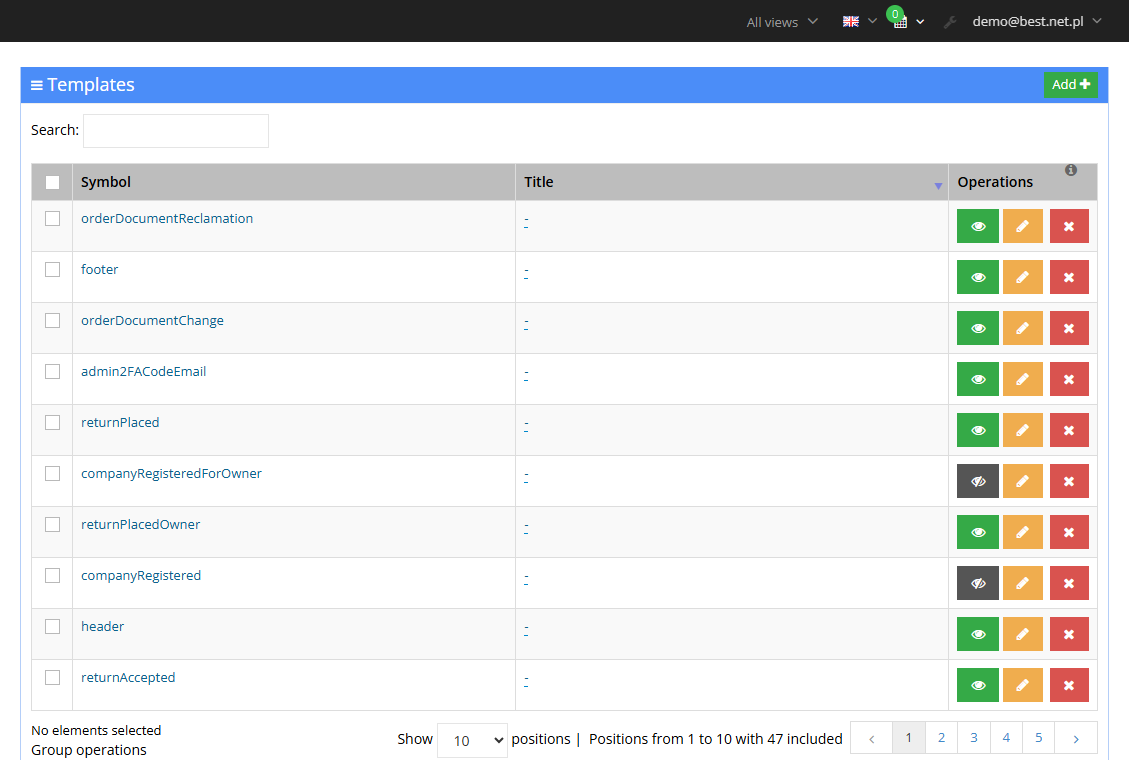Edit the companyRegisteredForOwner template
The height and width of the screenshot is (760, 1129).
[1022, 481]
